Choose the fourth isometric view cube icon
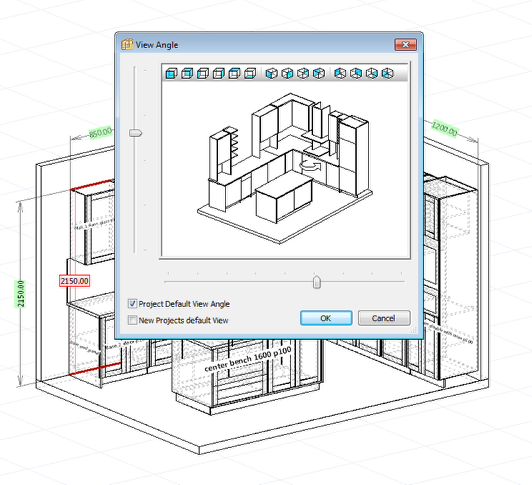 point(319,73)
